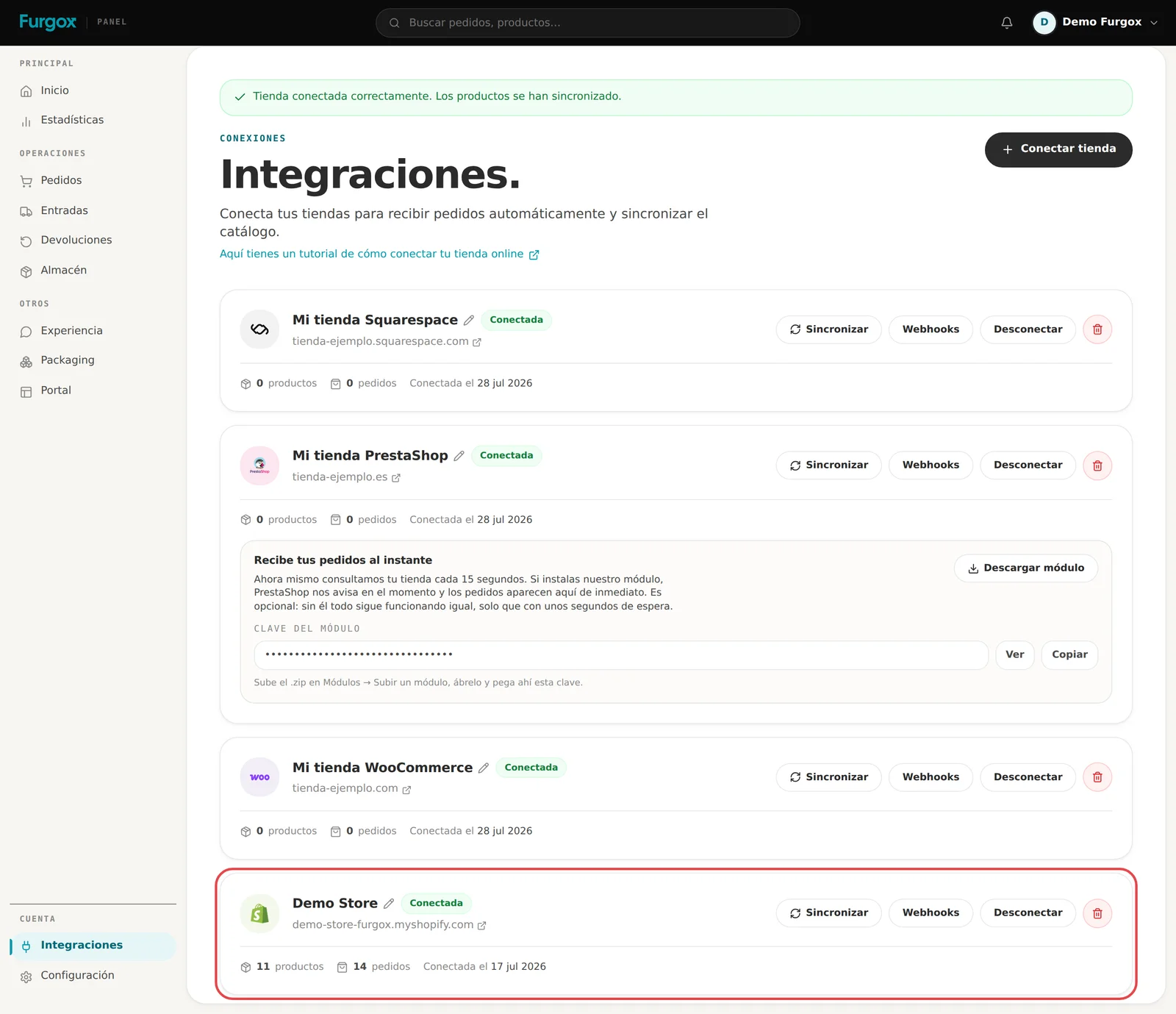Desconectar the WooCommerce store
The height and width of the screenshot is (1014, 1176).
tap(1028, 777)
